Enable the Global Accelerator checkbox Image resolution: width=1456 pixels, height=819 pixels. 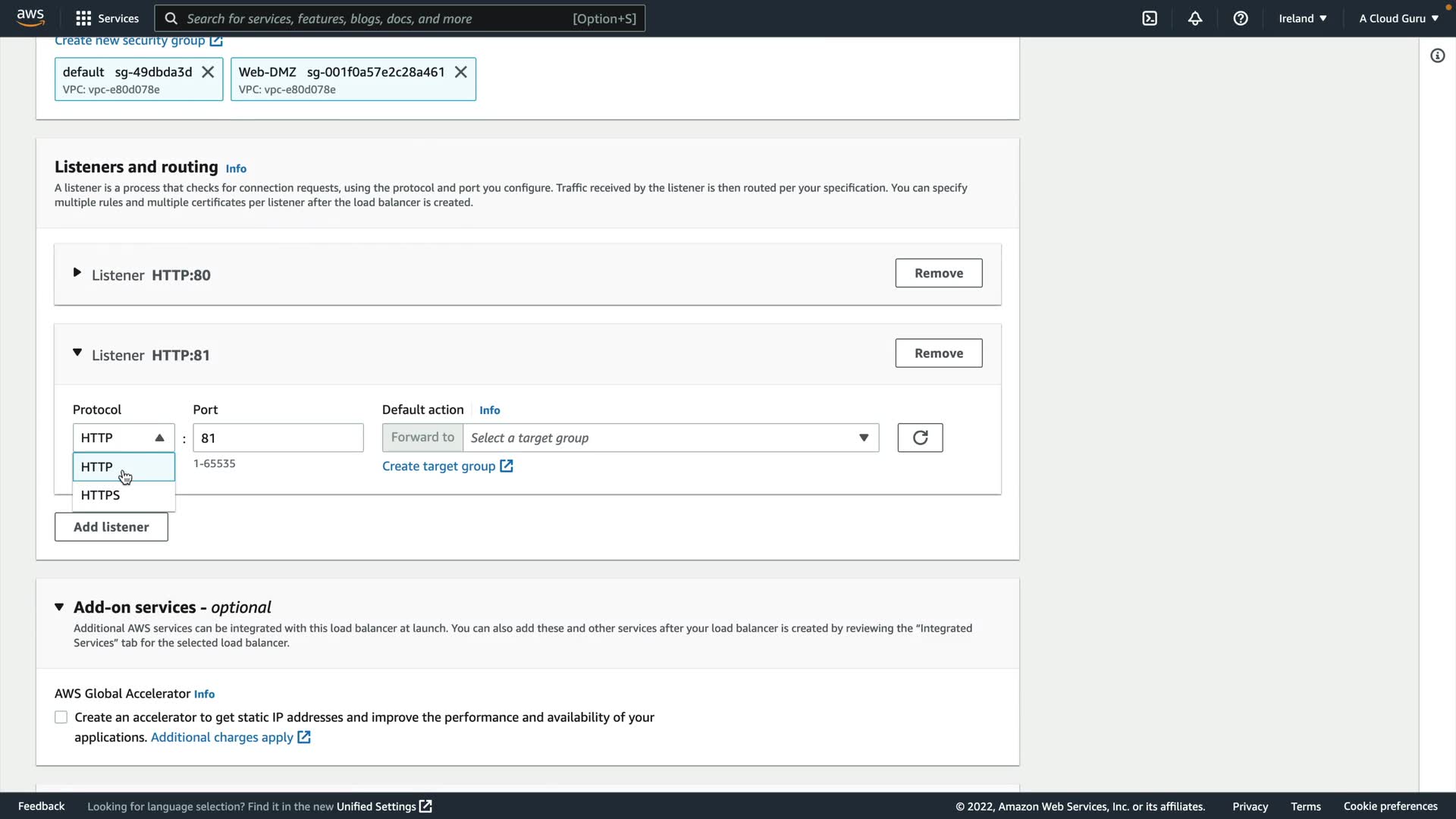pyautogui.click(x=61, y=717)
